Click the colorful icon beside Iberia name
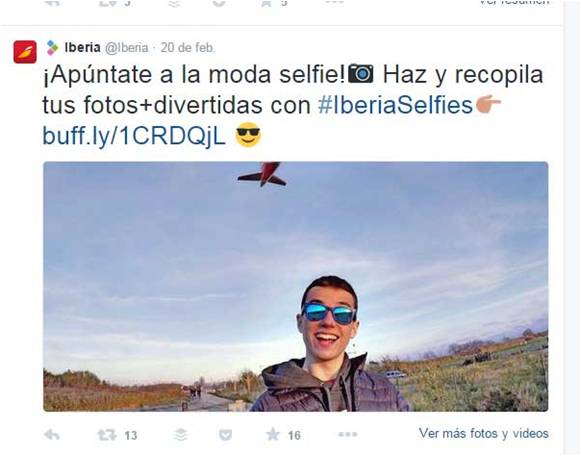The height and width of the screenshot is (456, 581). tap(53, 48)
